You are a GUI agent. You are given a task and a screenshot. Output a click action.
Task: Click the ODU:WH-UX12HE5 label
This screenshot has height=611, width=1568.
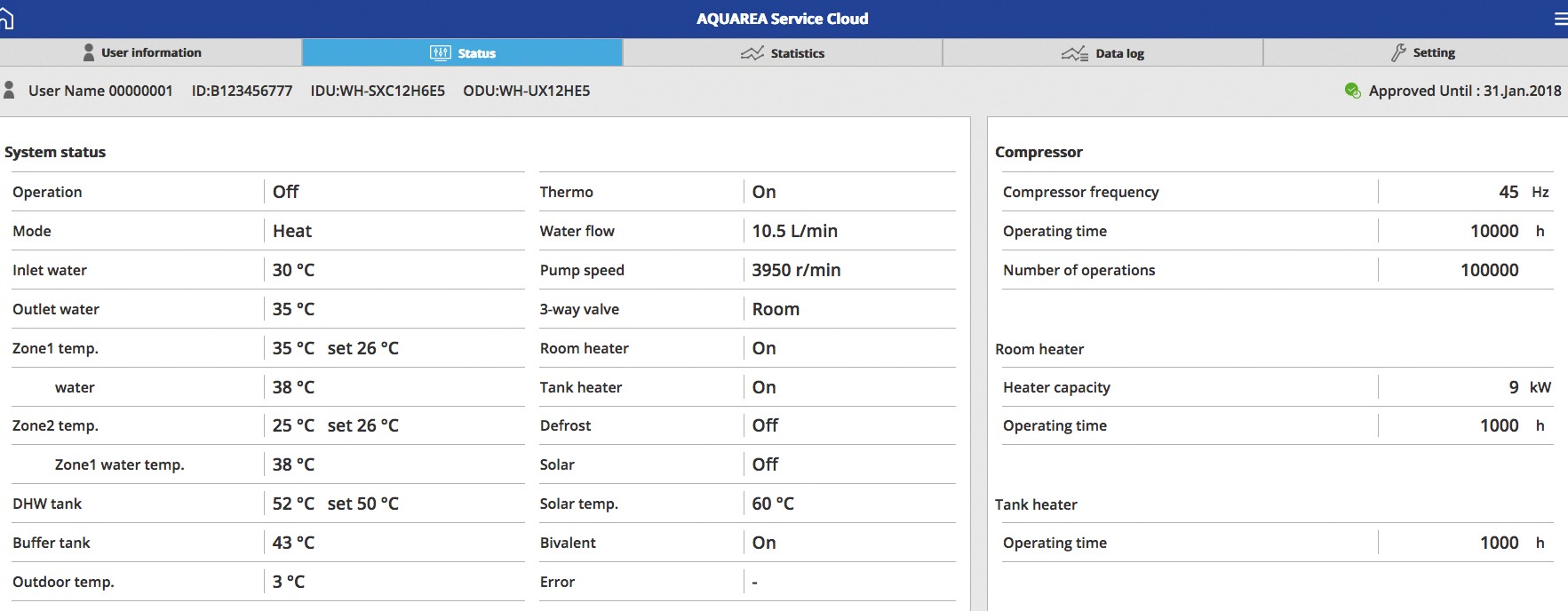coord(526,91)
